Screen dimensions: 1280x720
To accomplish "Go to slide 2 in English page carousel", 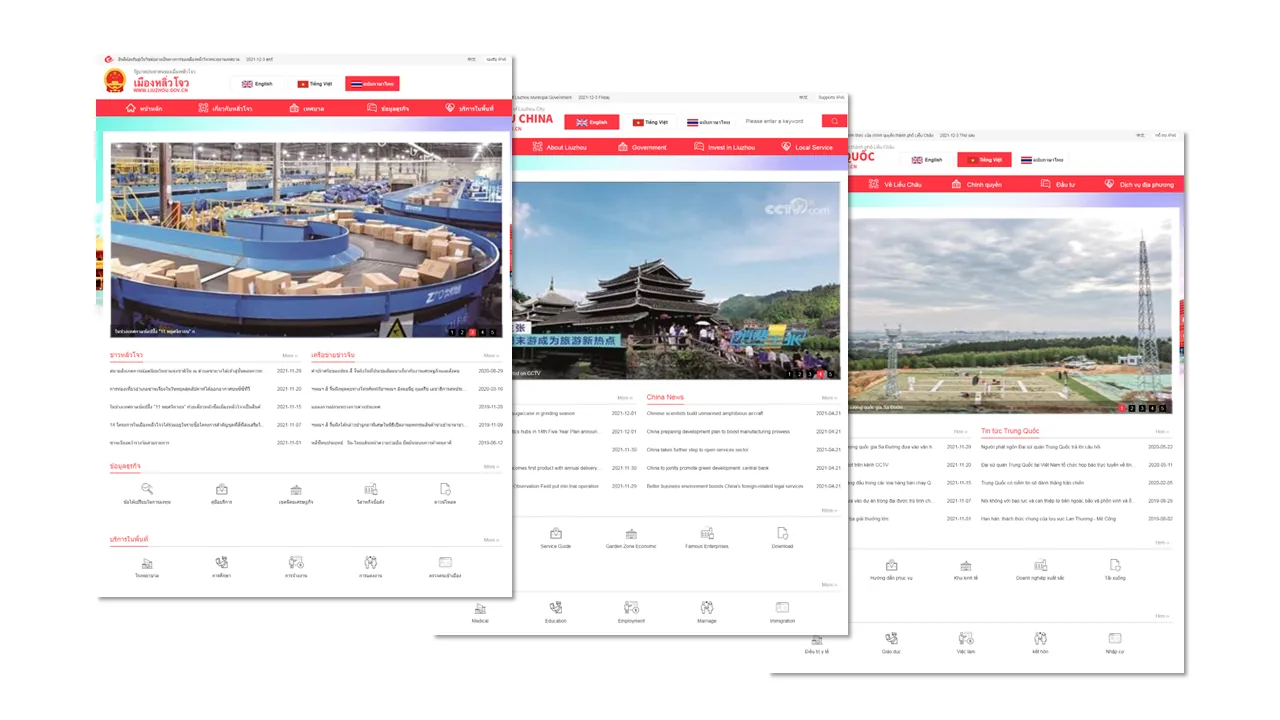I will 800,374.
